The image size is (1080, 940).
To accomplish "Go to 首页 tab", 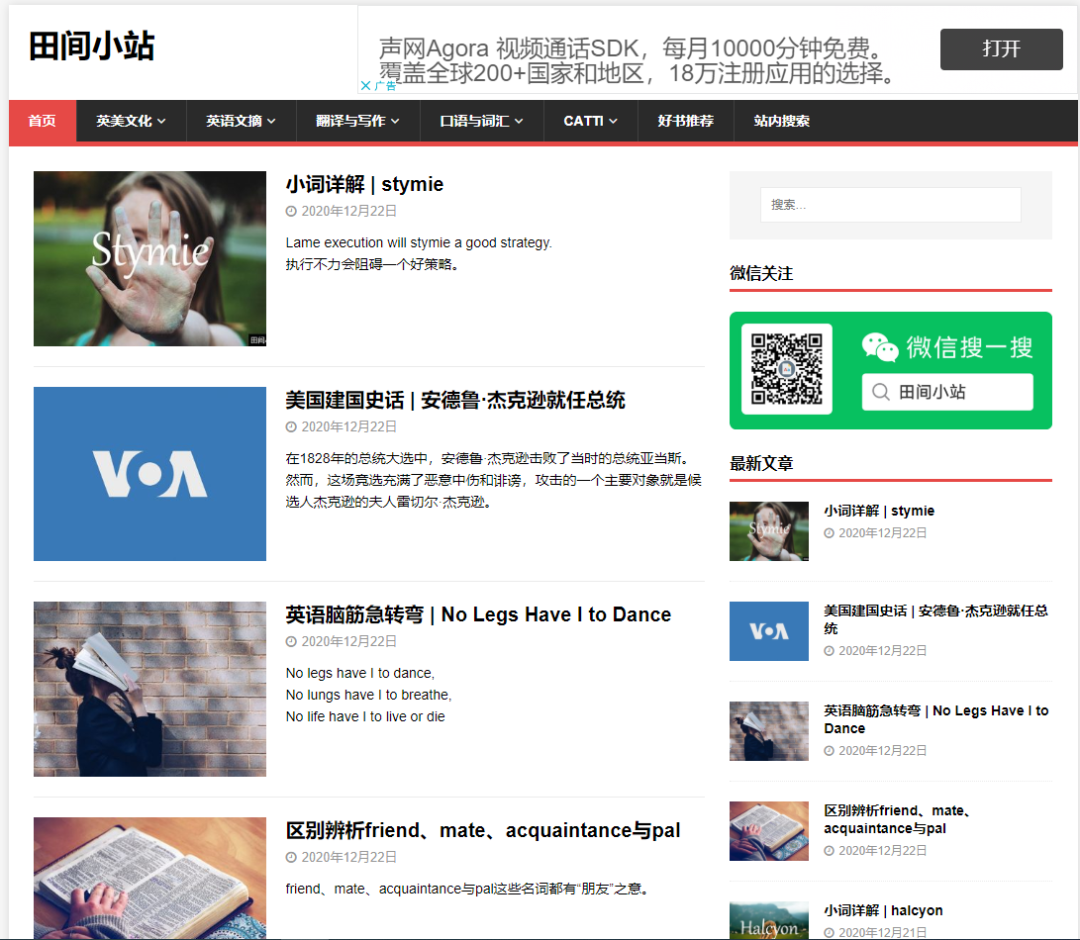I will coord(42,121).
